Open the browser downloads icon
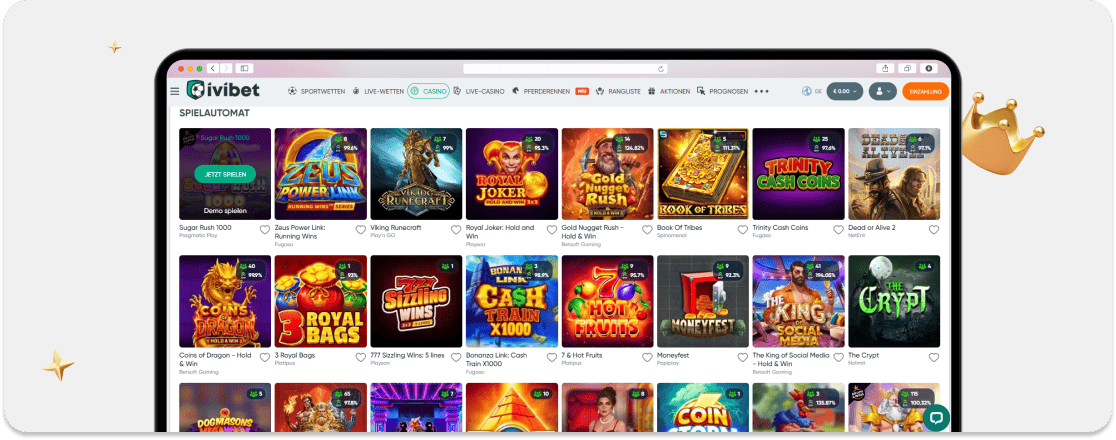1116x440 pixels. [928, 68]
